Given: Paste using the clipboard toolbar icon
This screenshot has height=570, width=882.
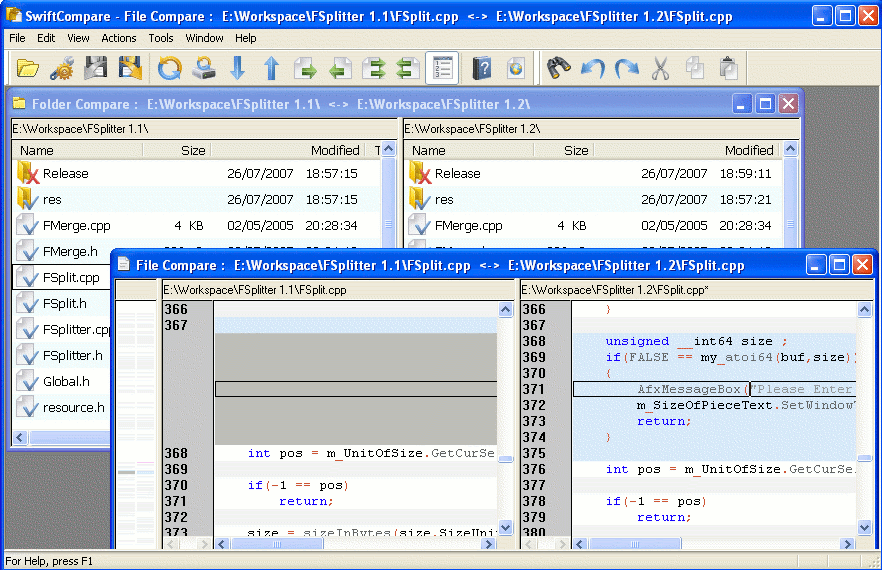Looking at the screenshot, I should (x=728, y=68).
